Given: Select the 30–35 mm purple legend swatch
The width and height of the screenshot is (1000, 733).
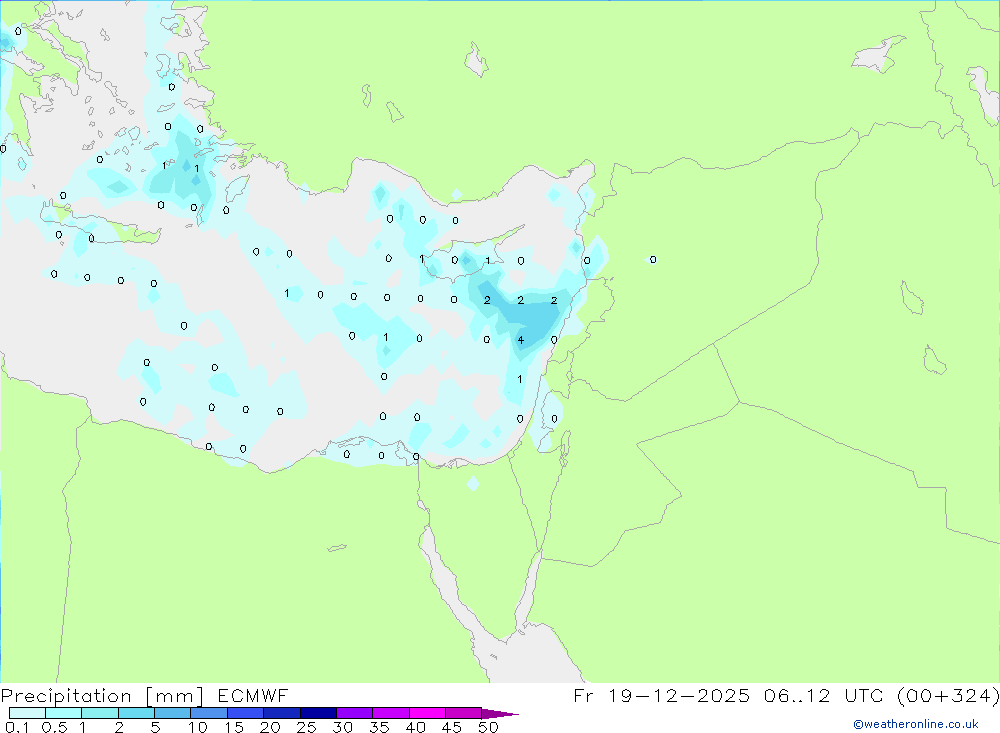Looking at the screenshot, I should [x=355, y=713].
